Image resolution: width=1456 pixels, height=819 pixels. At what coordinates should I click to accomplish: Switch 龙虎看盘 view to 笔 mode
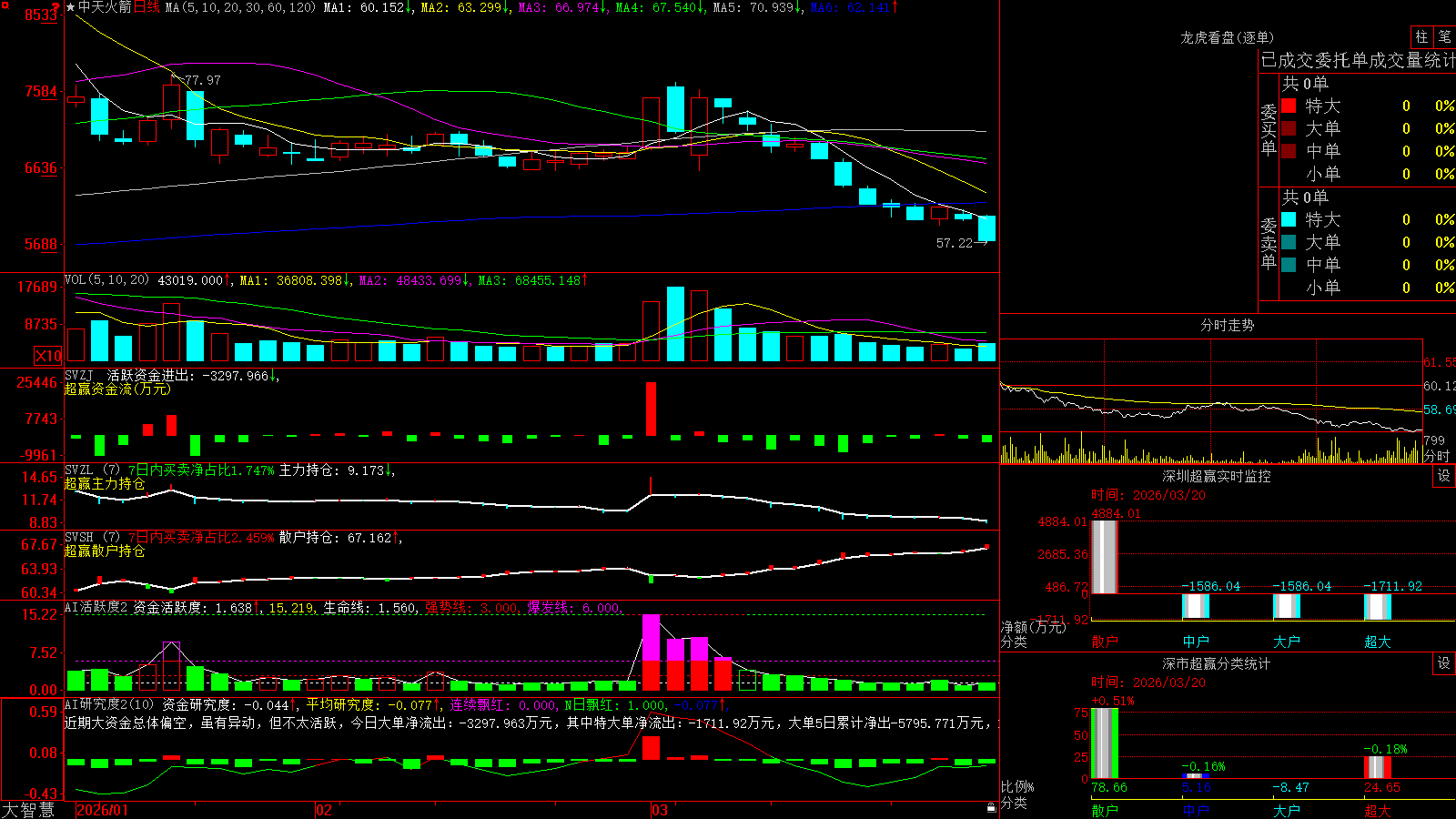(x=1445, y=37)
